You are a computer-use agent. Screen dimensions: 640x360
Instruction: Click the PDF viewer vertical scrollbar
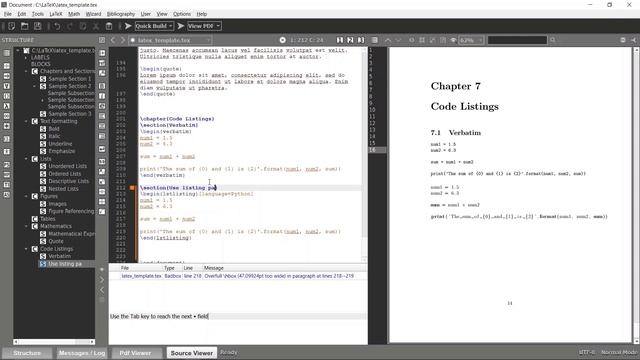(636, 195)
